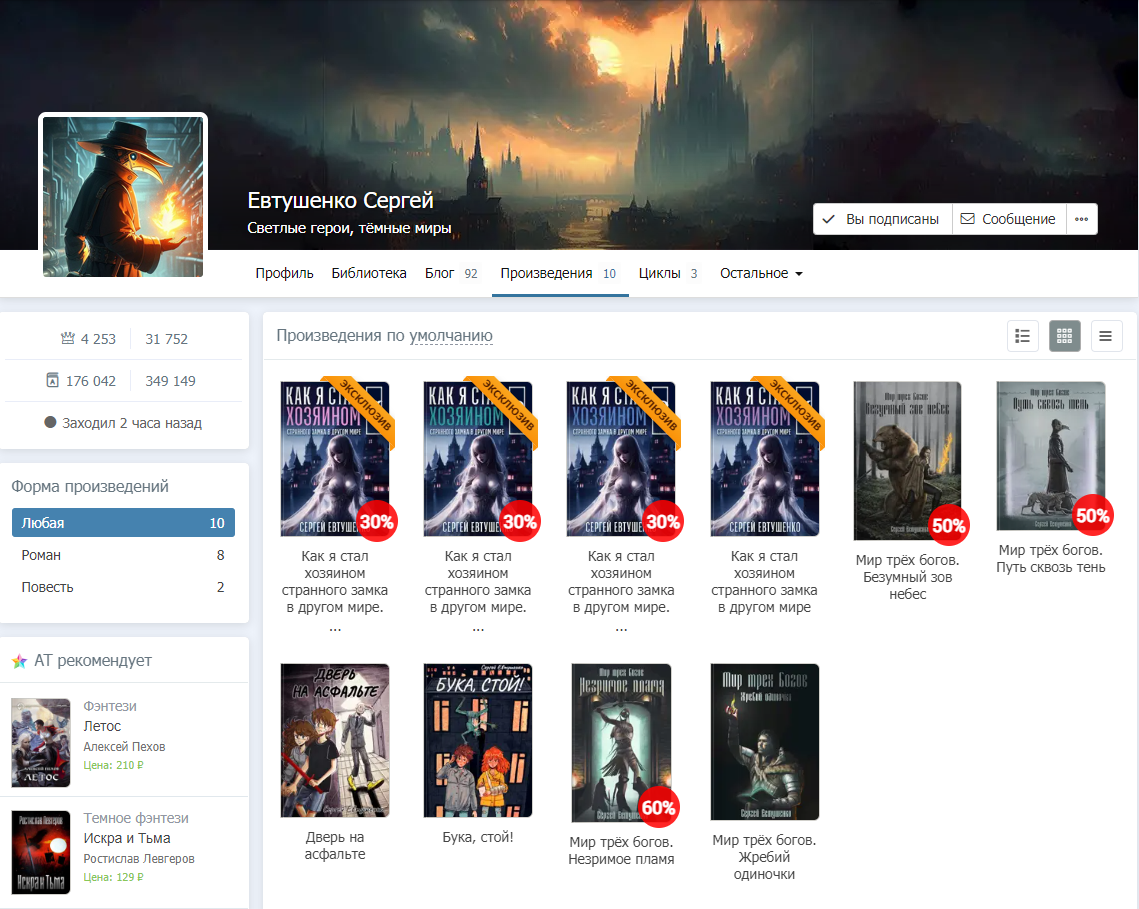Switch to detailed list view icon
1139x909 pixels.
(1022, 336)
